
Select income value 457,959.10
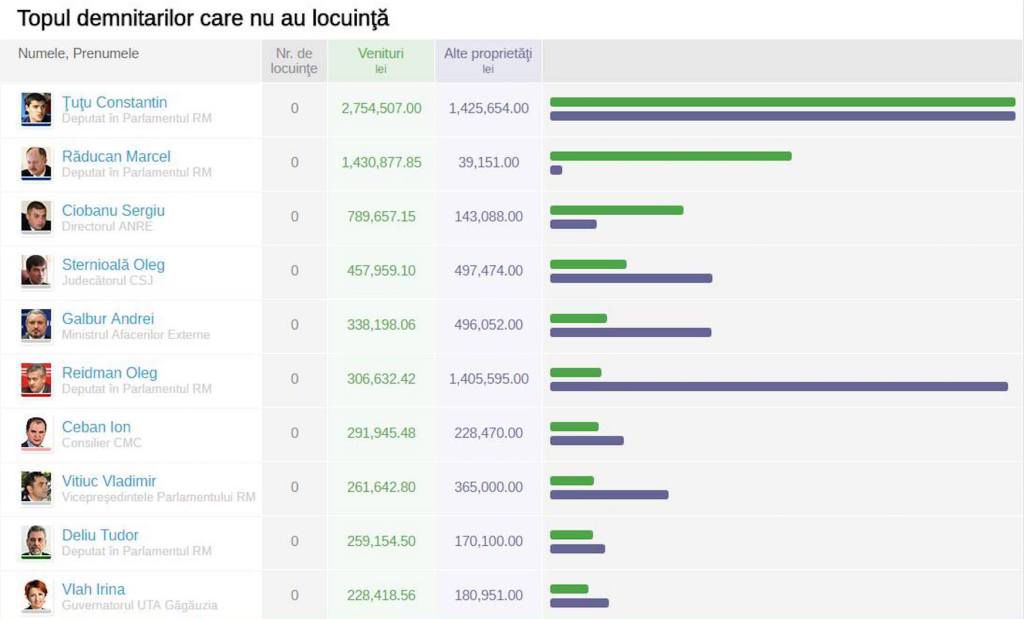tap(381, 271)
